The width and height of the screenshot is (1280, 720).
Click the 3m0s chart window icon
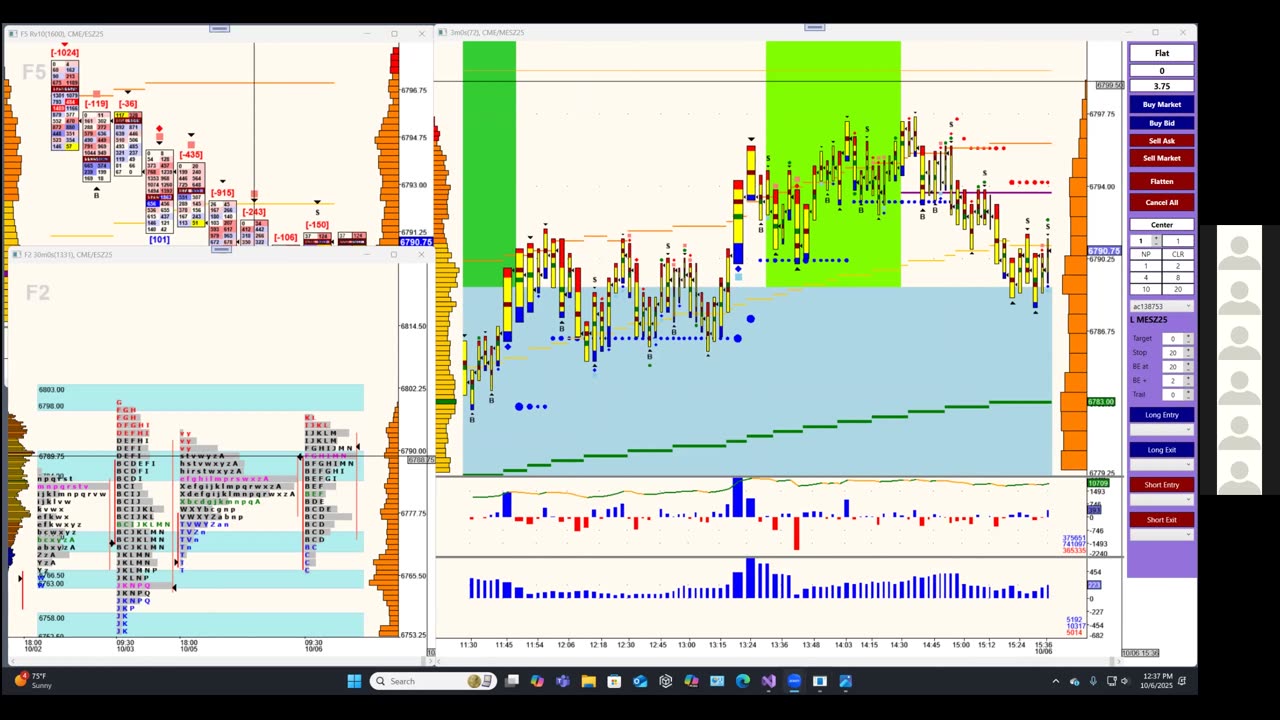(442, 33)
